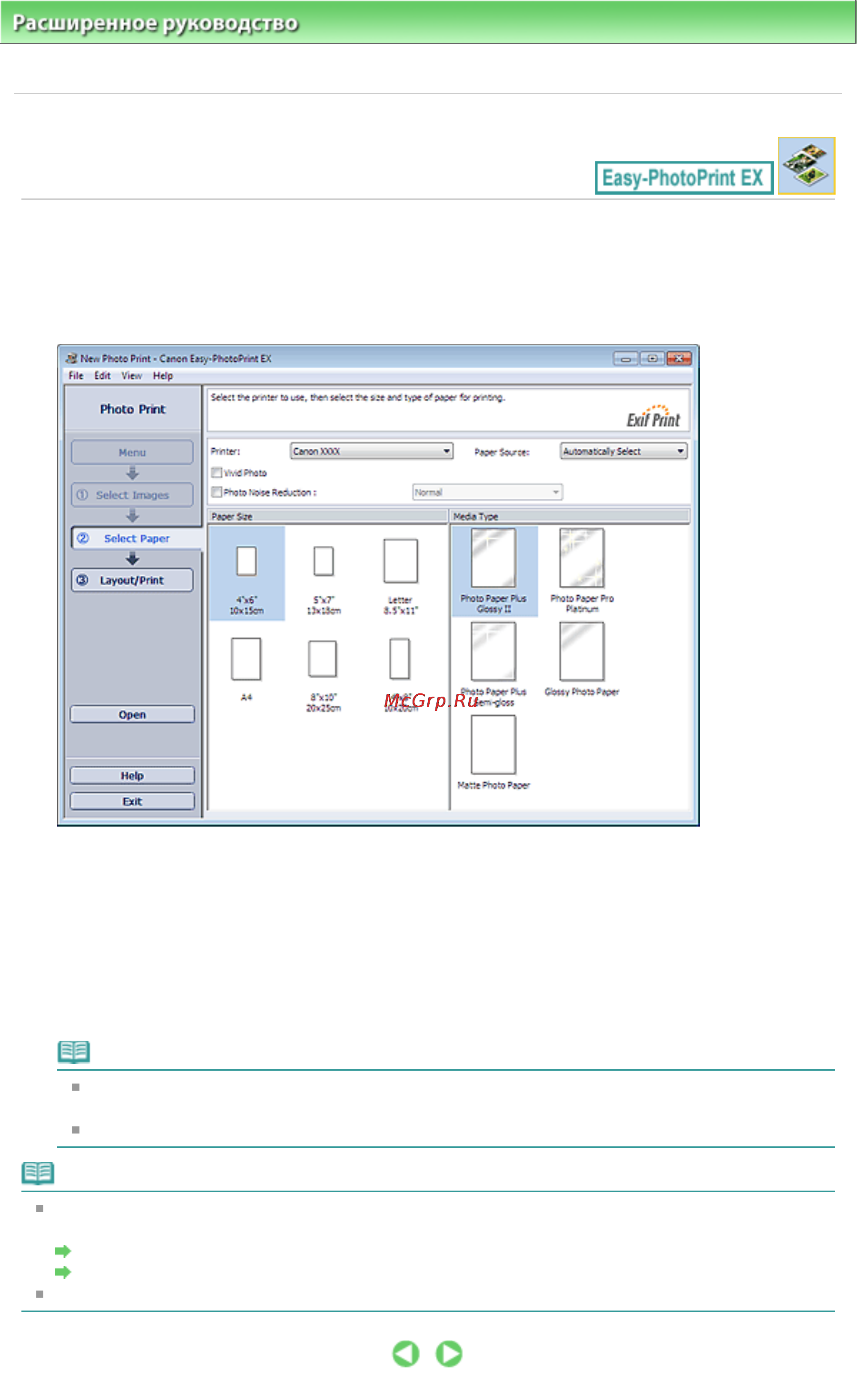Image resolution: width=857 pixels, height=1400 pixels.
Task: Open the Help menu in menu bar
Action: pos(163,375)
